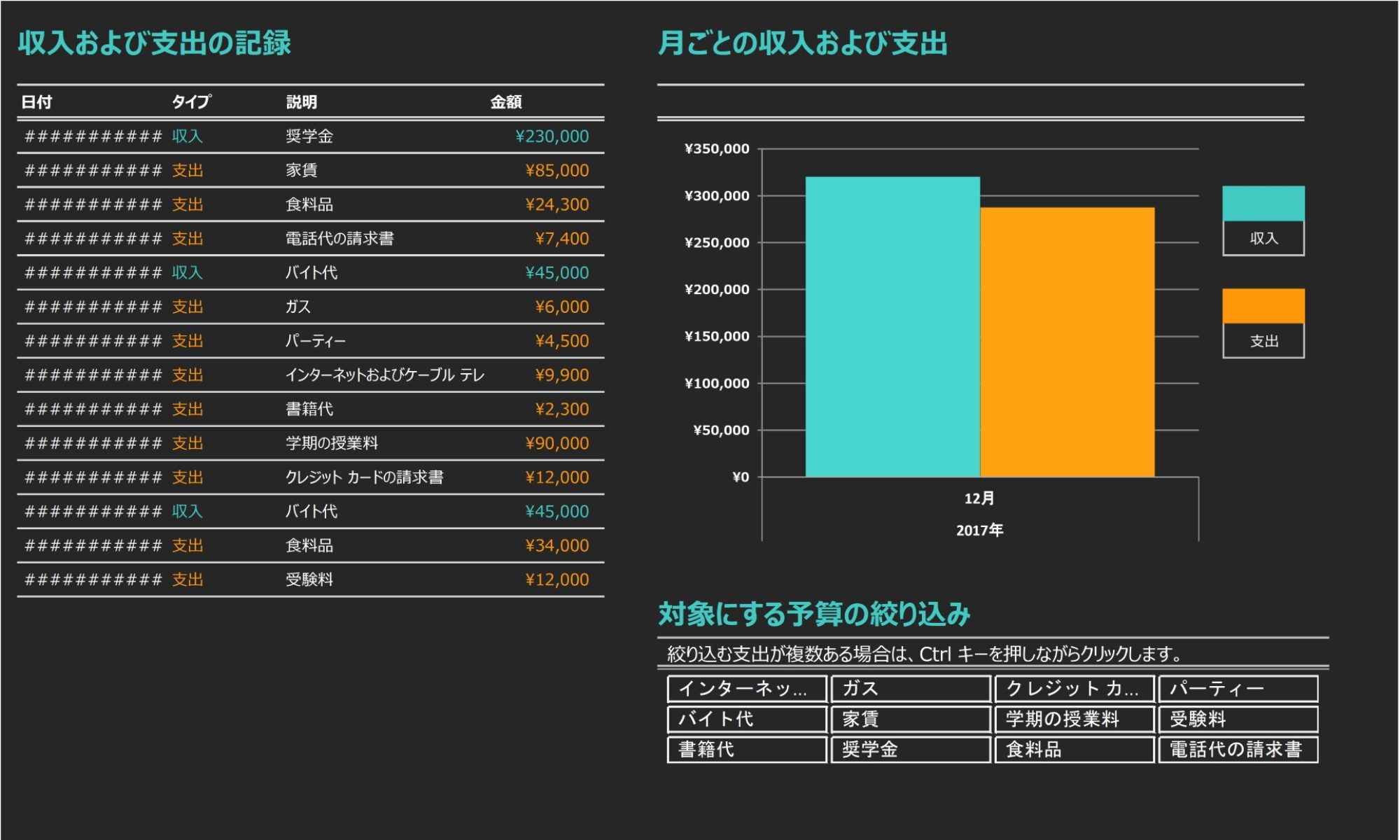Screen dimensions: 1400x840
Task: Select the teal income bar in chart
Action: (x=892, y=327)
